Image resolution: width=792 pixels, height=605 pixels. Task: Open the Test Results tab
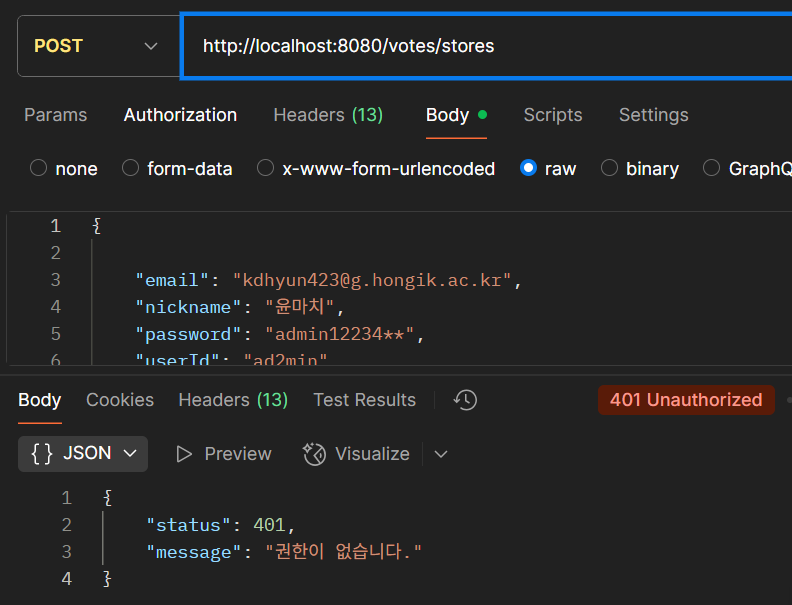pos(364,400)
